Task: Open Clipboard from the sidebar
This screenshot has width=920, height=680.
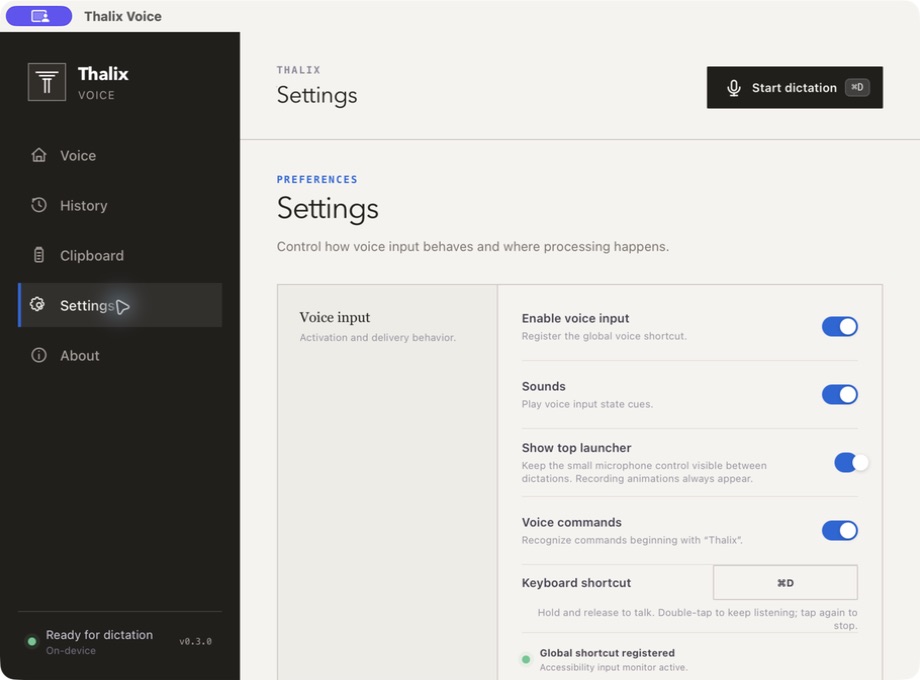Action: tap(120, 255)
